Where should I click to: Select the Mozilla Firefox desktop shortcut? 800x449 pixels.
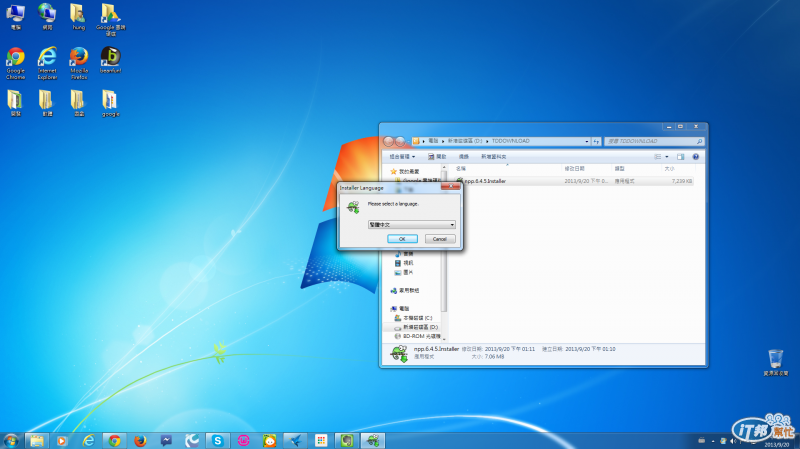(79, 63)
